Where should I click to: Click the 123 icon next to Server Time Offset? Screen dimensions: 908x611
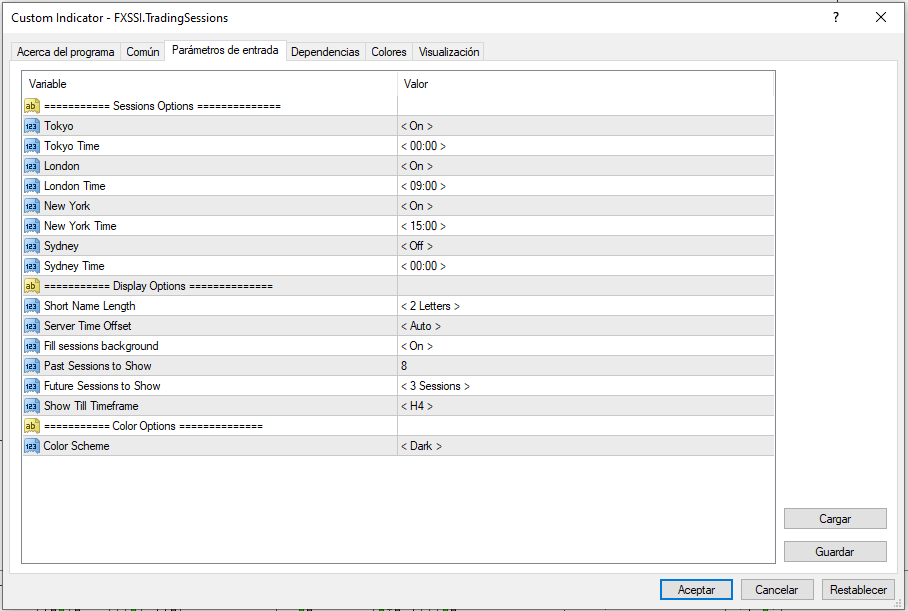click(x=31, y=325)
